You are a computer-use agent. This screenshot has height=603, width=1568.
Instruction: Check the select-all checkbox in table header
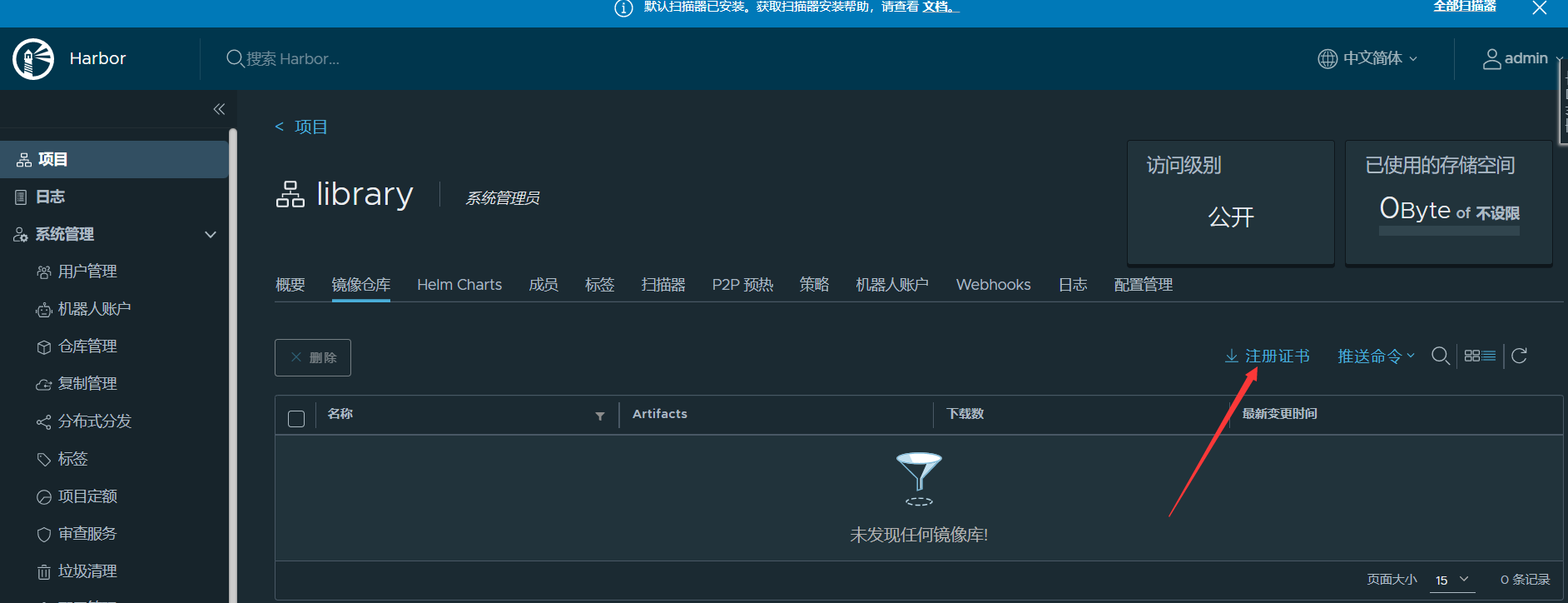pyautogui.click(x=296, y=419)
